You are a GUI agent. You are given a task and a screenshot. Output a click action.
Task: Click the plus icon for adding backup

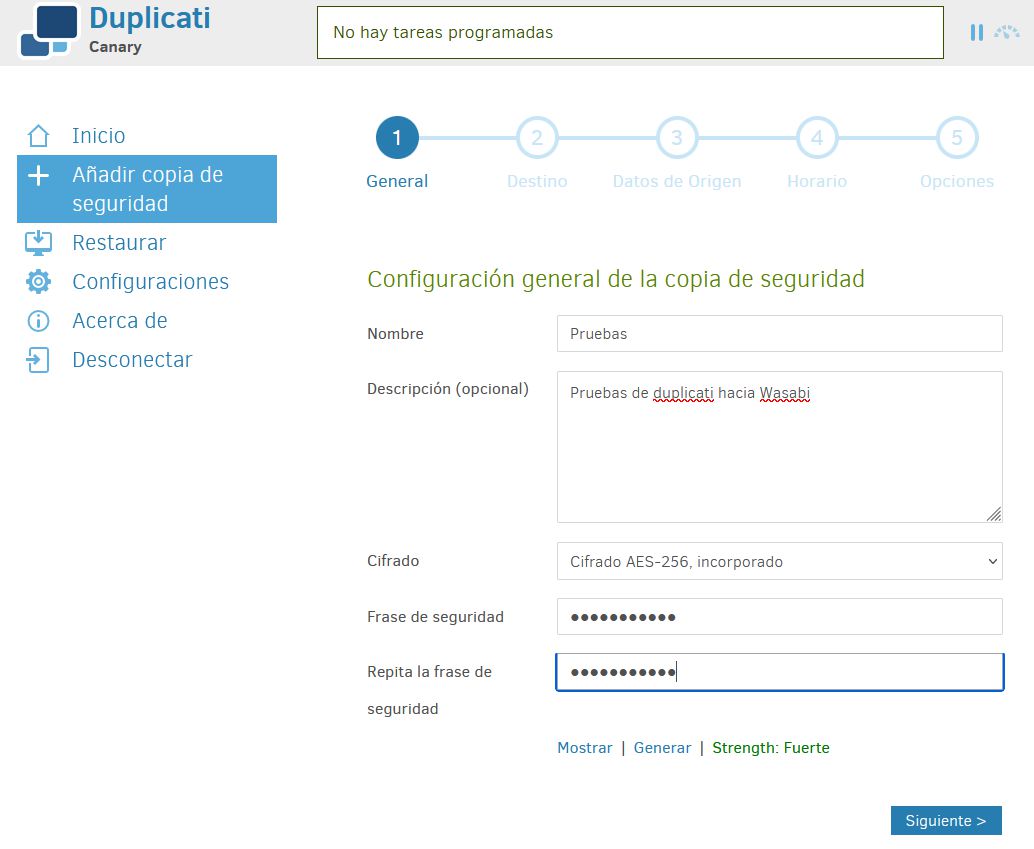coord(38,176)
